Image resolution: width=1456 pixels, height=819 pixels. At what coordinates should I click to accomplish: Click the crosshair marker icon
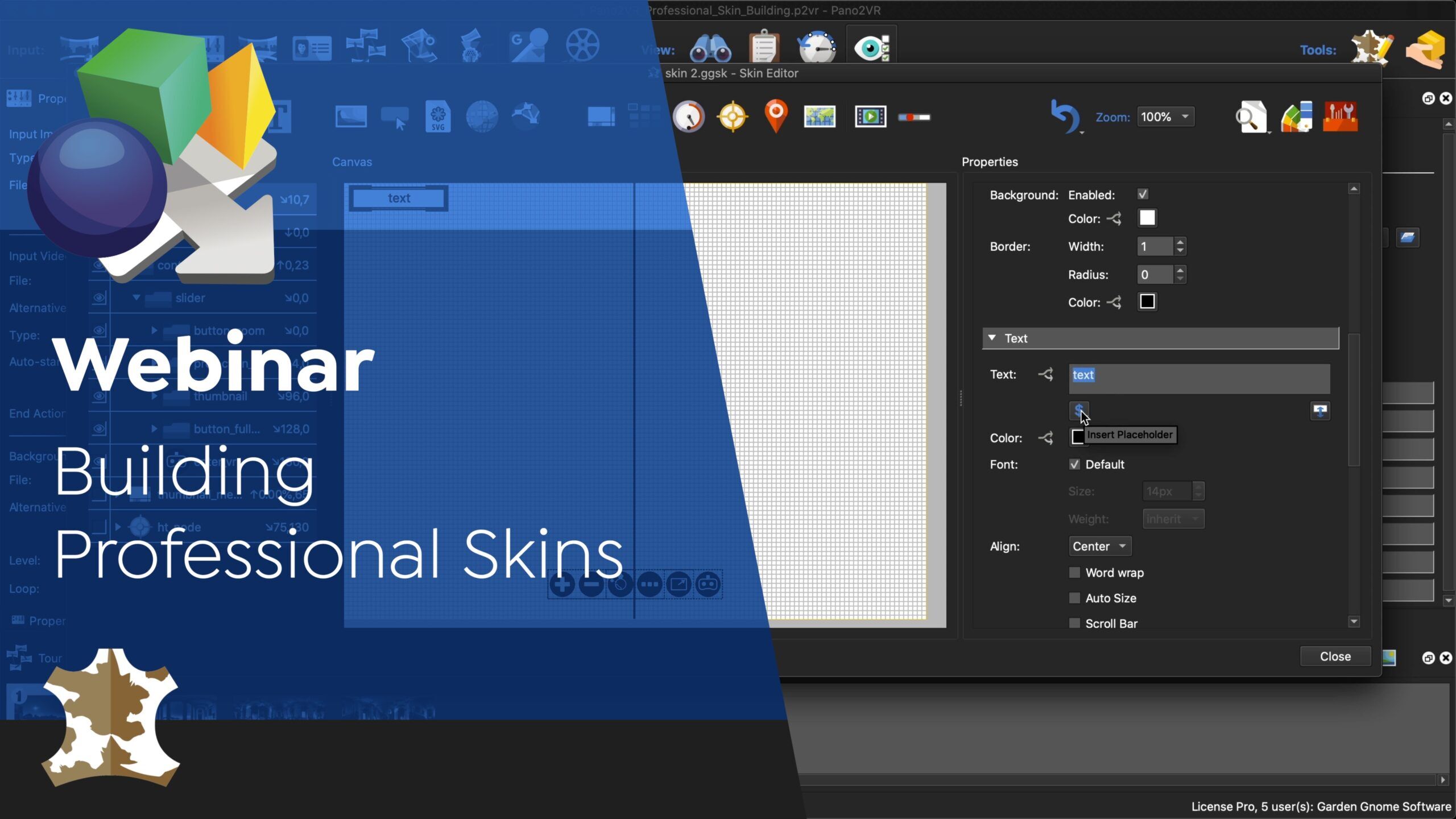pos(733,117)
